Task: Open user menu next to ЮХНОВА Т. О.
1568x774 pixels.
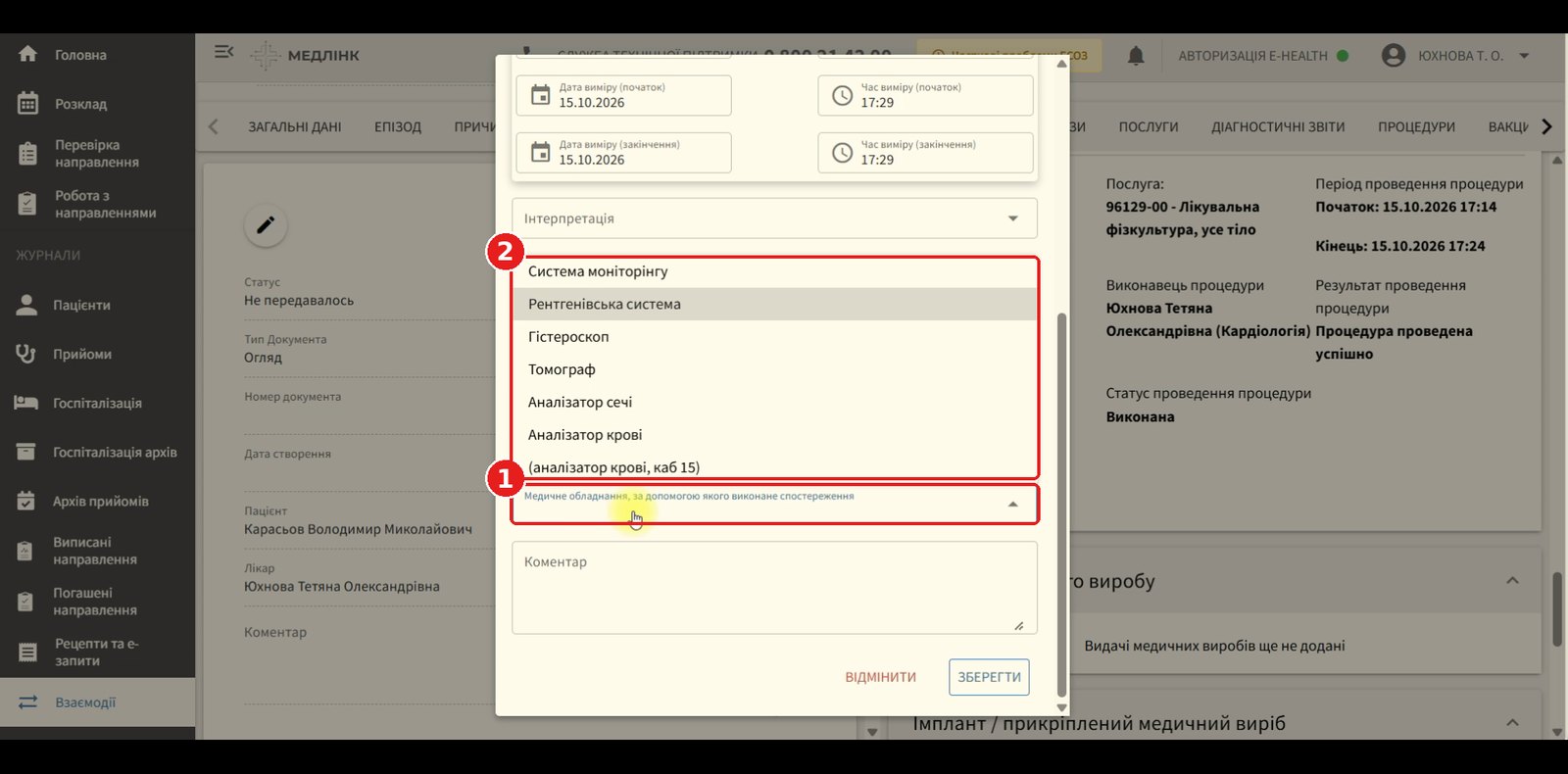Action: [x=1524, y=56]
